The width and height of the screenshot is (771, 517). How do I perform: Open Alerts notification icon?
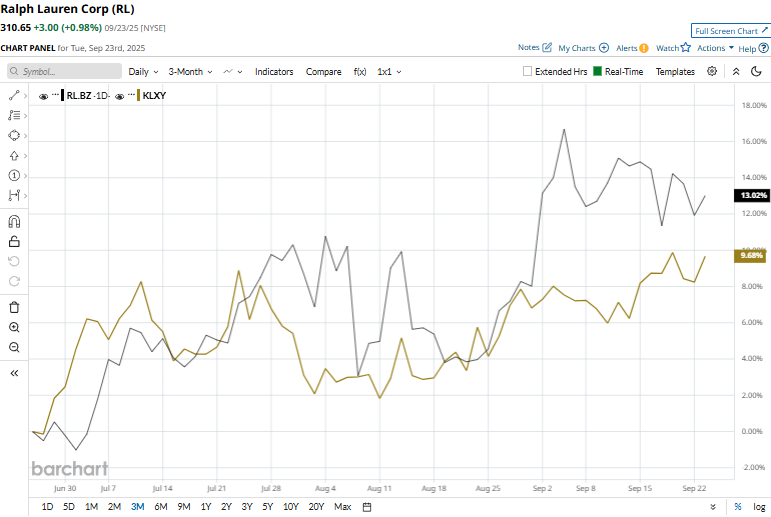(644, 48)
